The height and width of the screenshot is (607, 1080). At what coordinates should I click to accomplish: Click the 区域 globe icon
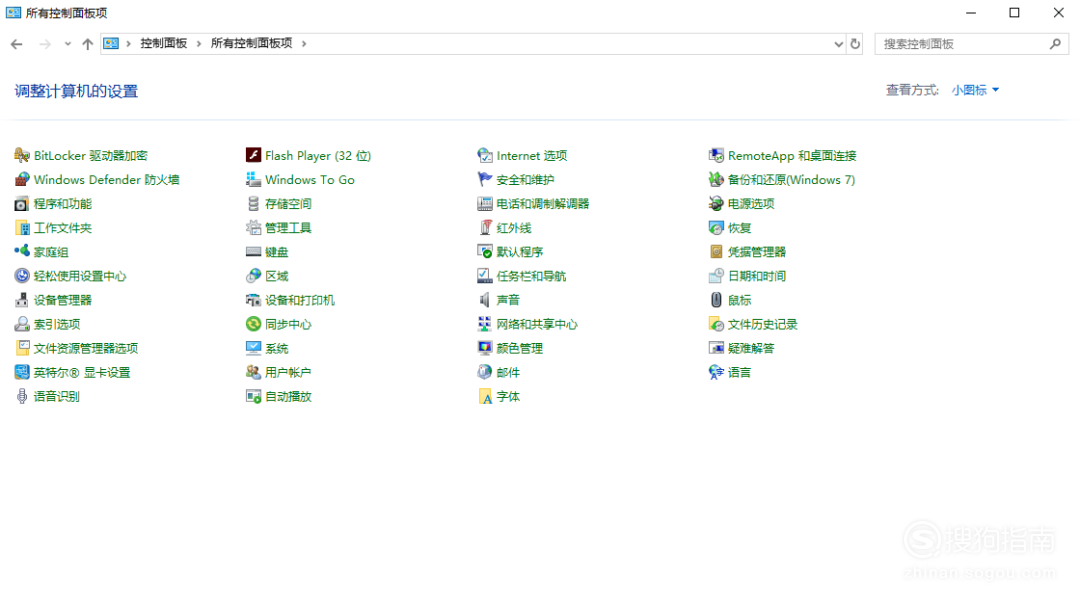coord(253,276)
